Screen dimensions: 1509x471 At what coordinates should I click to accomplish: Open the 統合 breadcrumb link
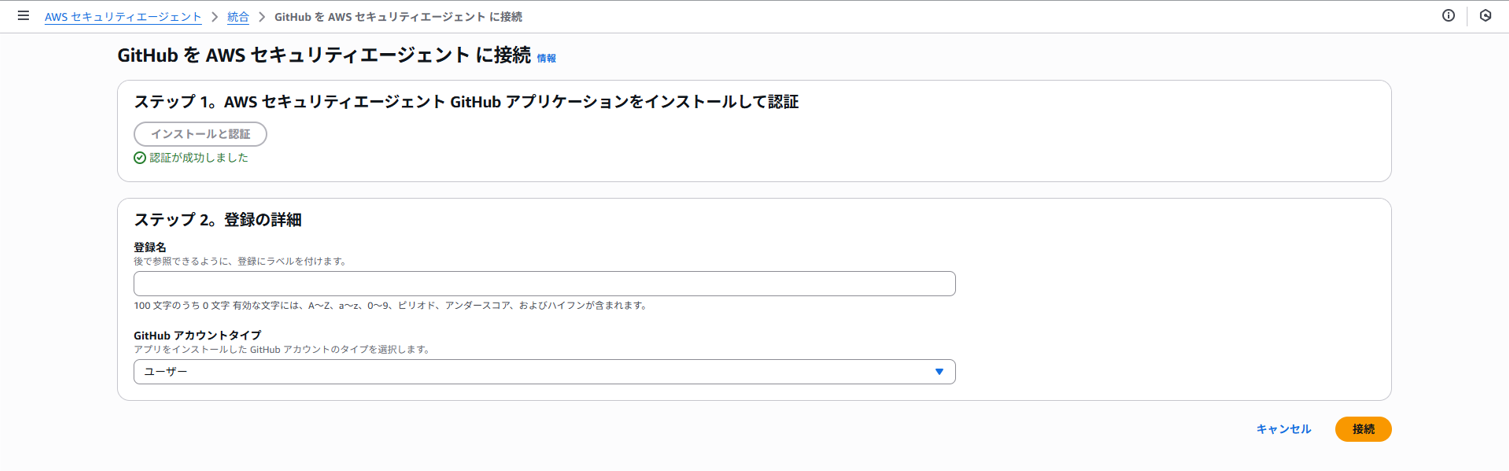(x=238, y=17)
